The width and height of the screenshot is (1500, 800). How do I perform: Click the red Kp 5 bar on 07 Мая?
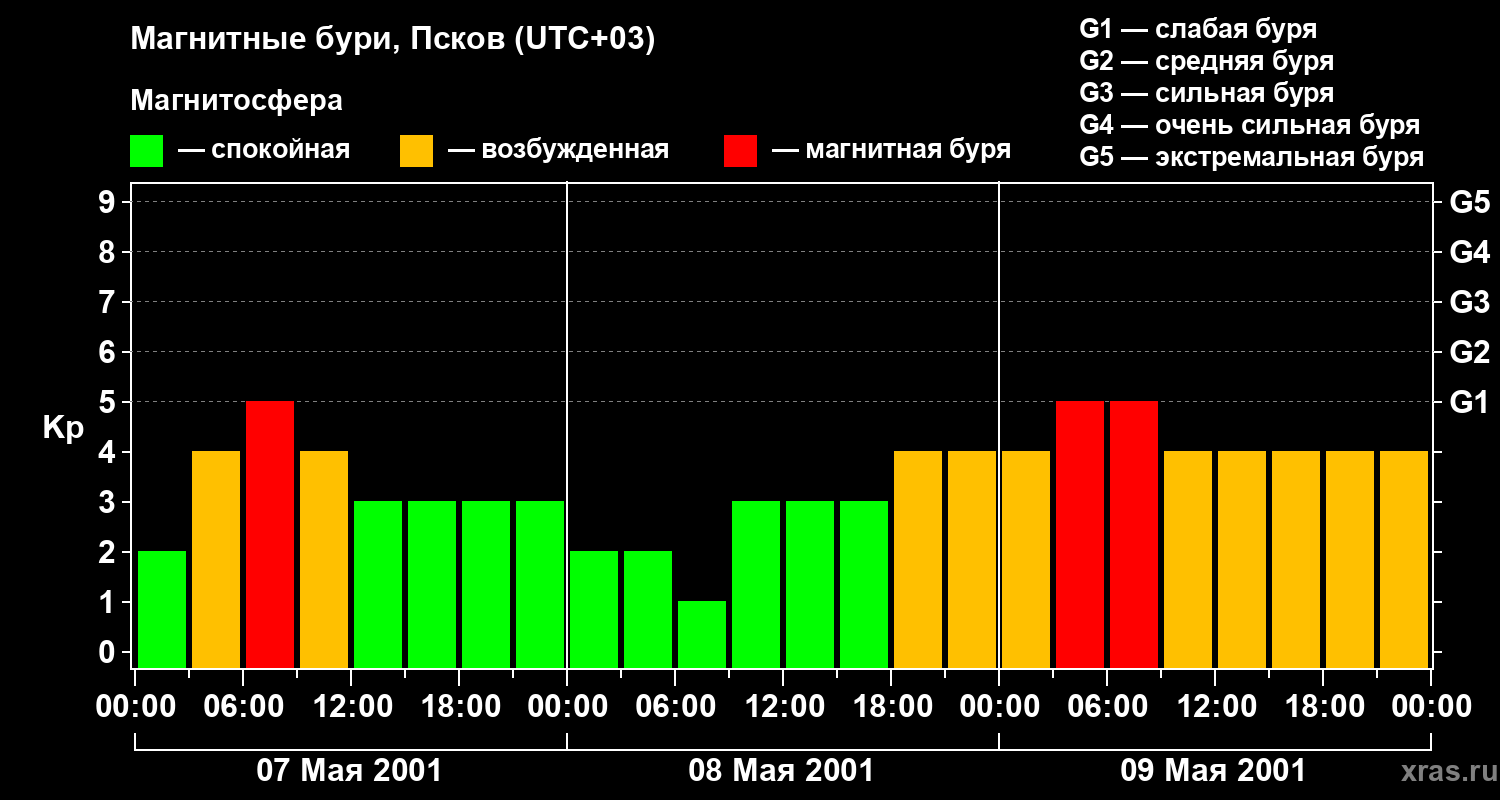pos(270,534)
